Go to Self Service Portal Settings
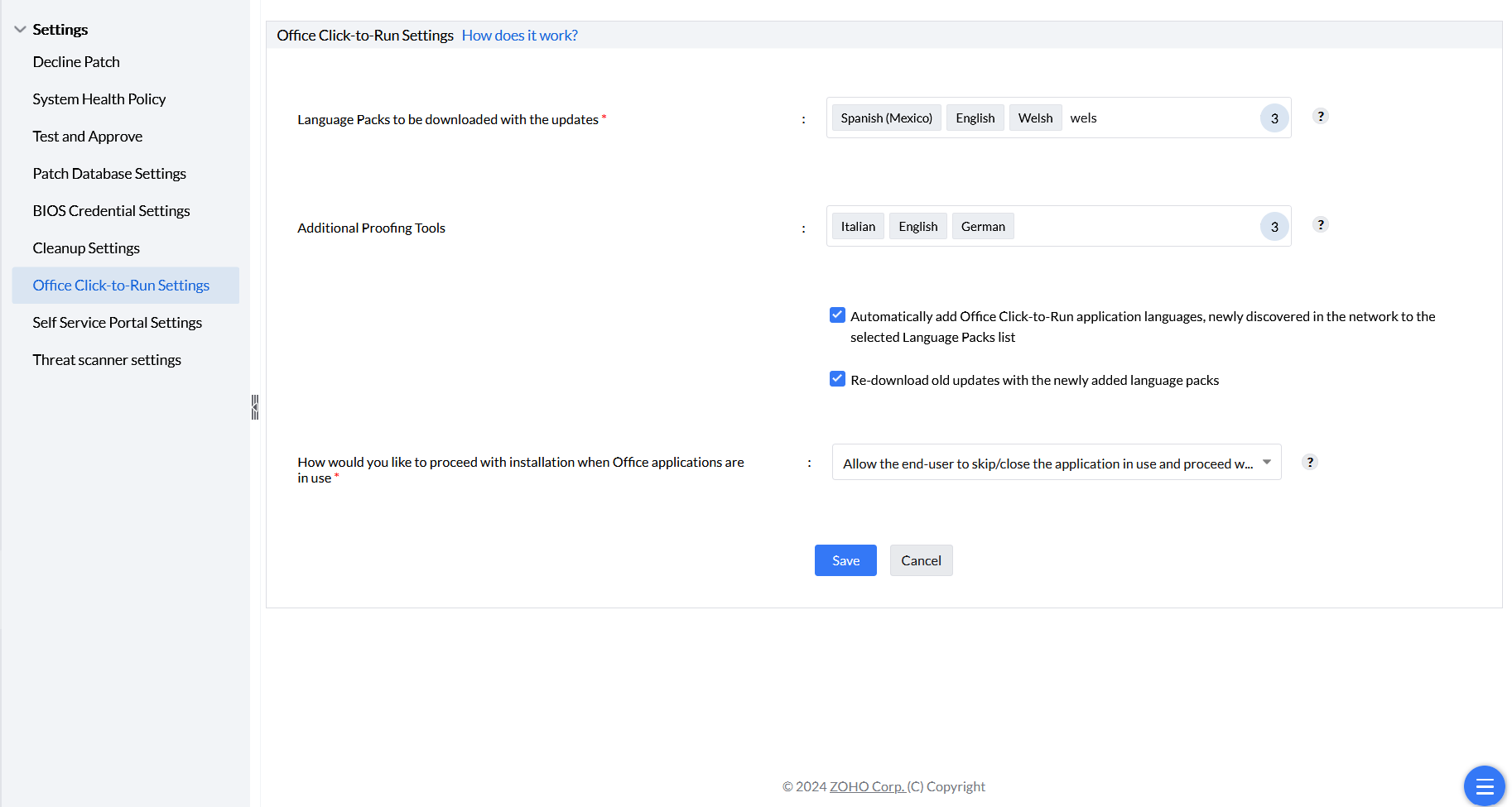This screenshot has height=807, width=1512. tap(117, 322)
